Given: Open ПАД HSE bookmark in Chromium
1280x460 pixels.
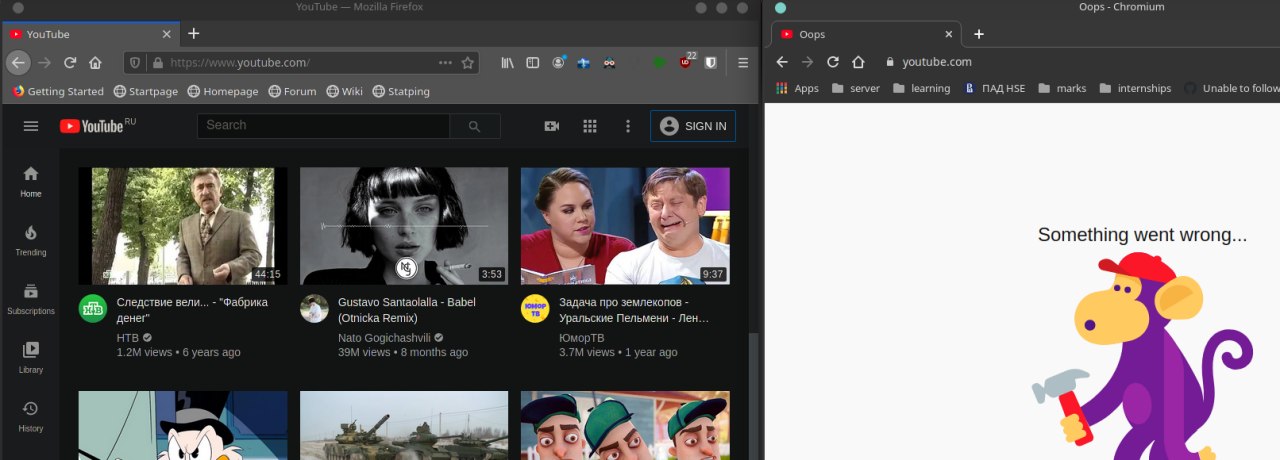Looking at the screenshot, I should (994, 88).
